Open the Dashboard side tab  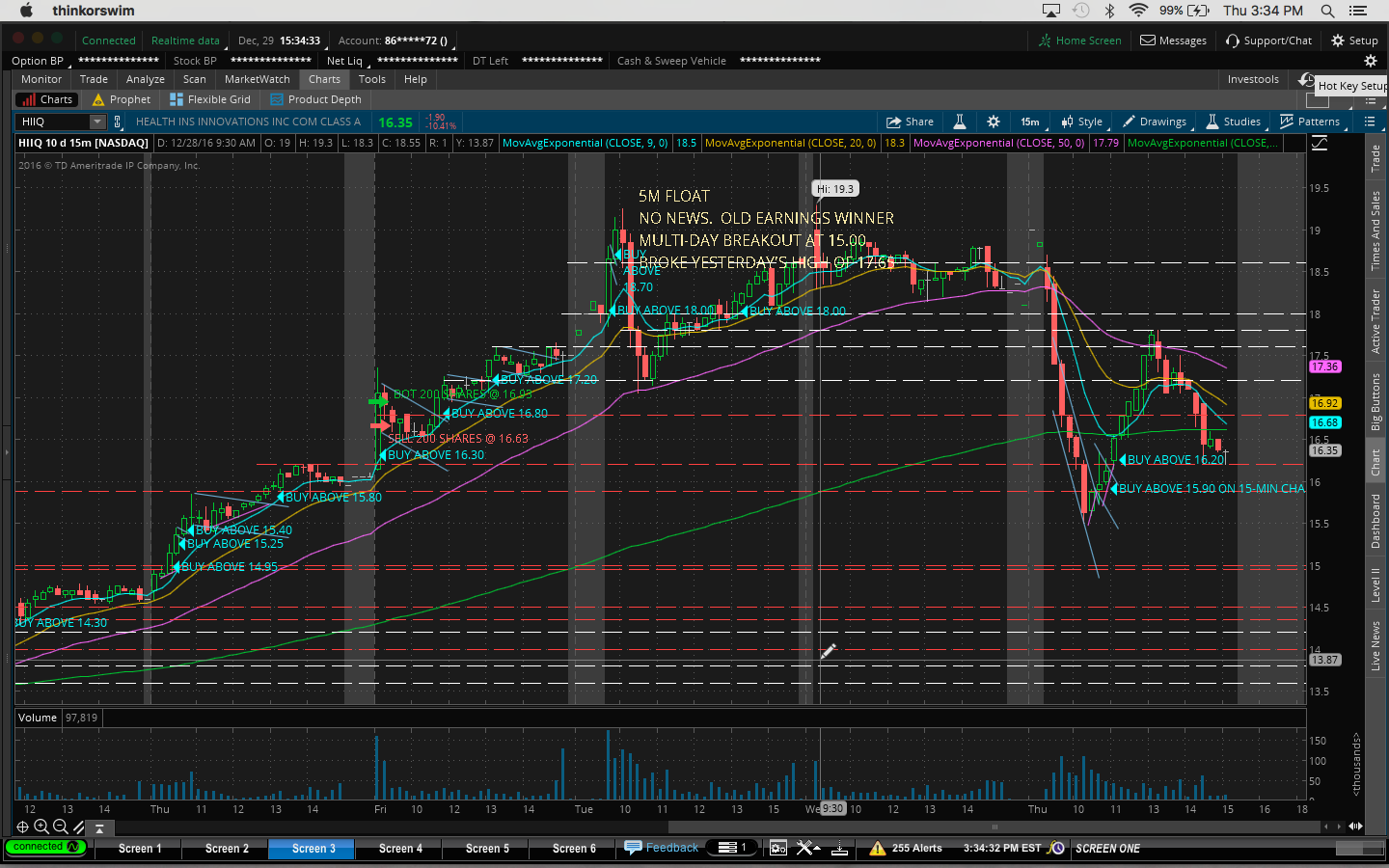point(1376,521)
